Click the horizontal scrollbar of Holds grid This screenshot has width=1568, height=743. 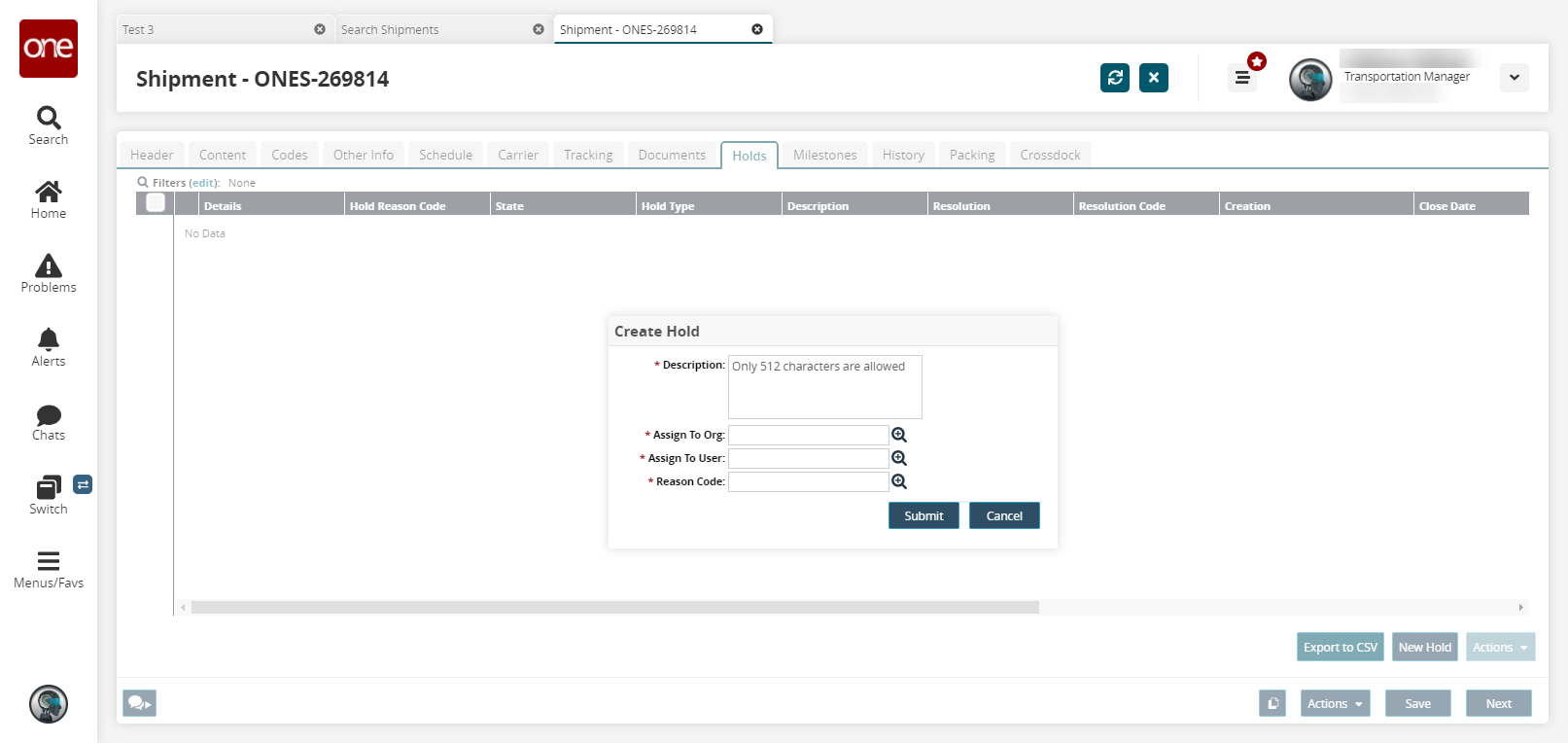point(615,607)
